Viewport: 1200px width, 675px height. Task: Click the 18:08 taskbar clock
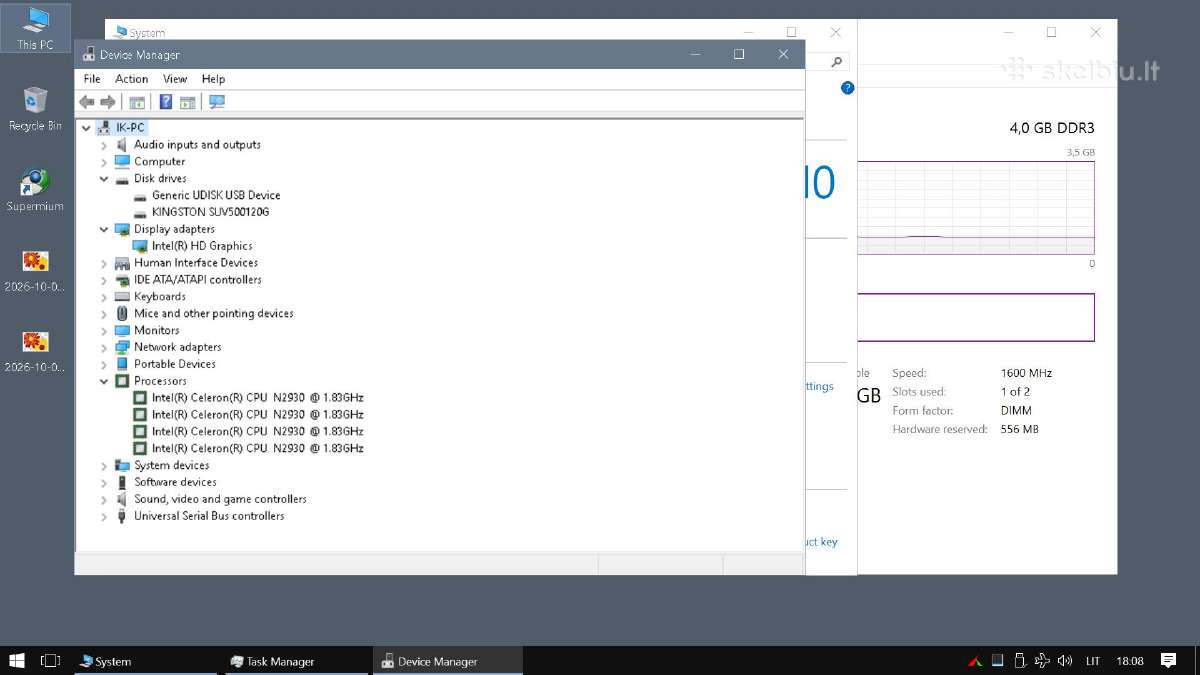point(1130,660)
